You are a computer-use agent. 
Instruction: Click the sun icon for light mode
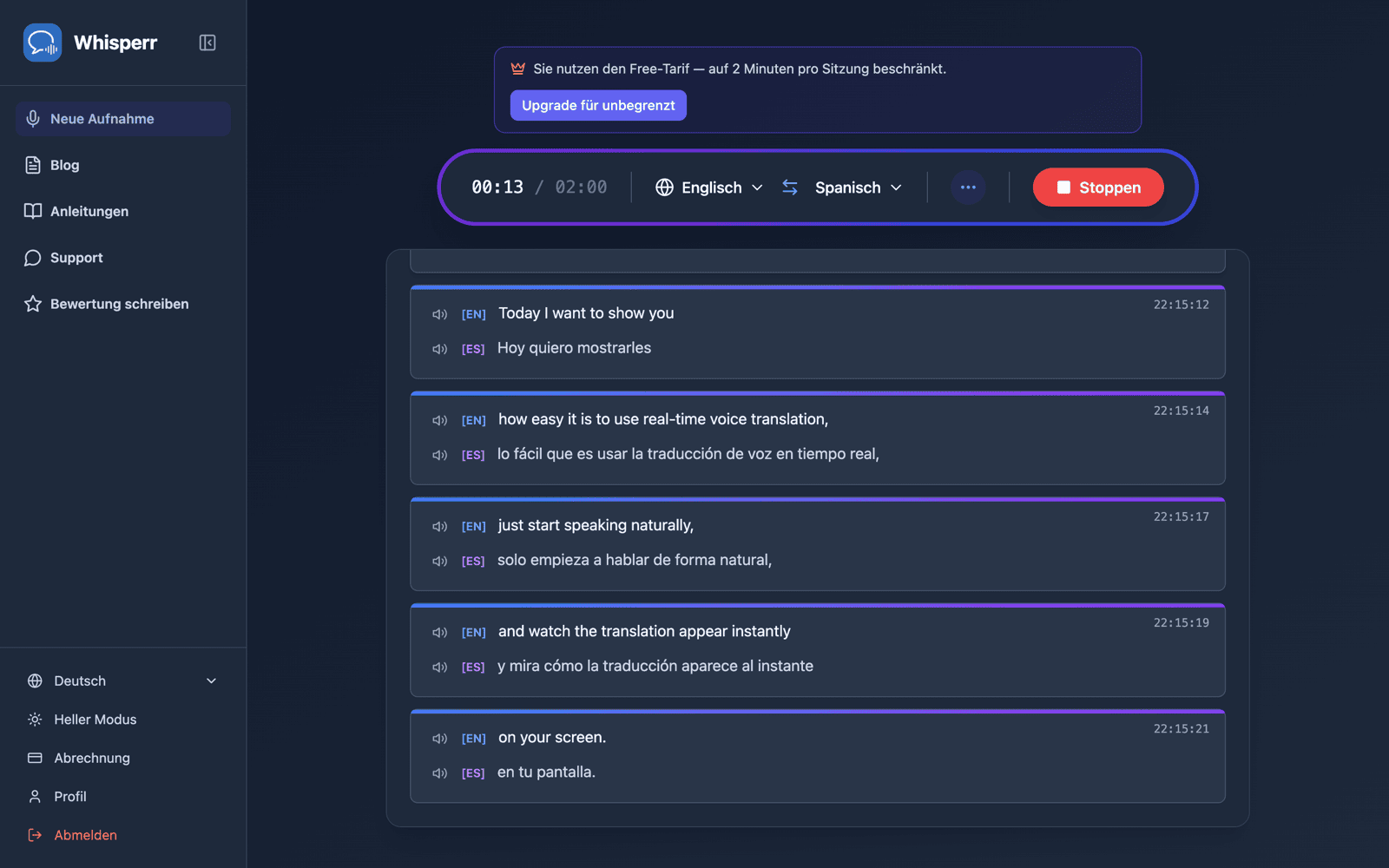click(x=35, y=720)
